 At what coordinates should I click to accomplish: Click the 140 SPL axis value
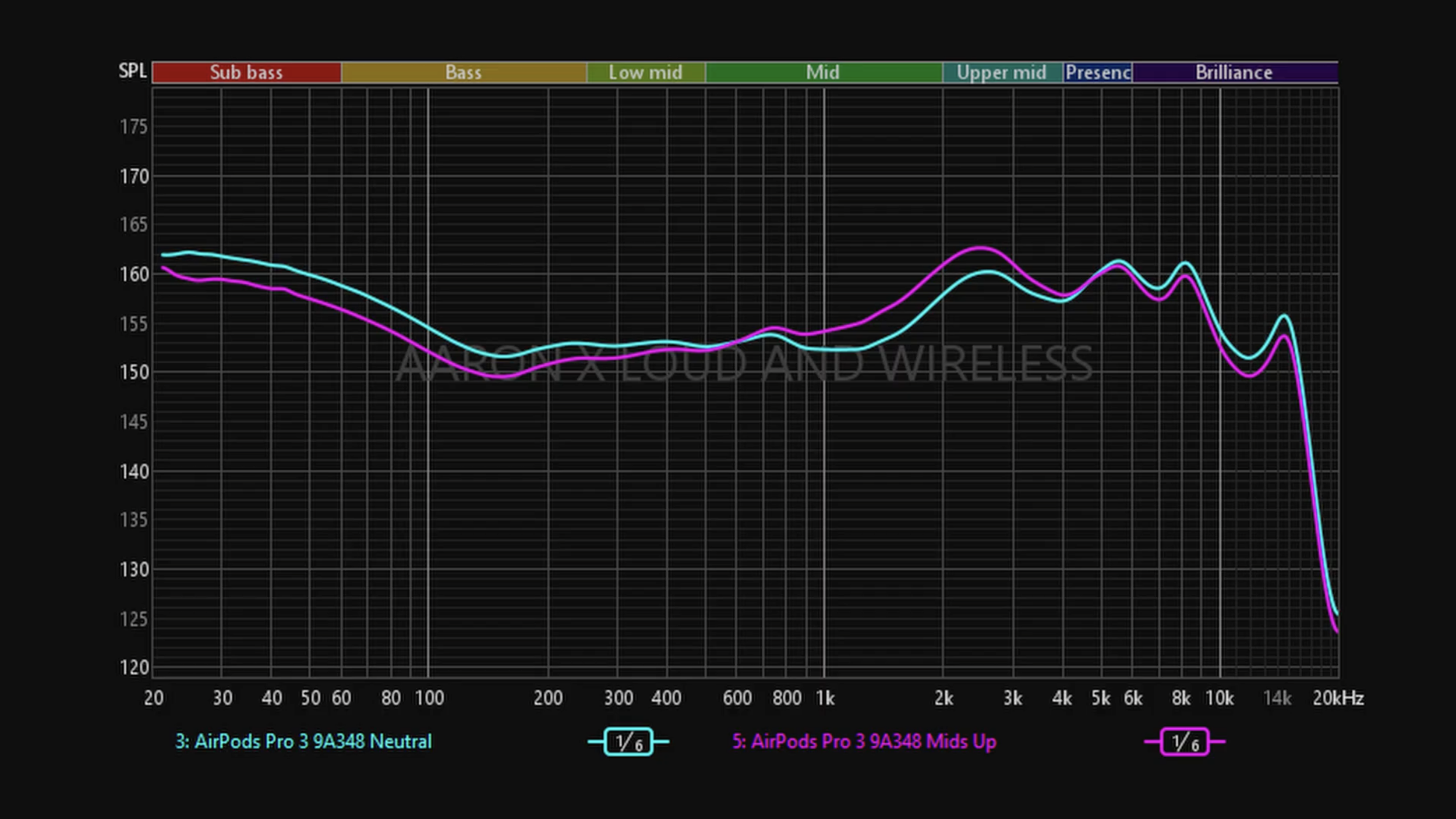tap(134, 471)
